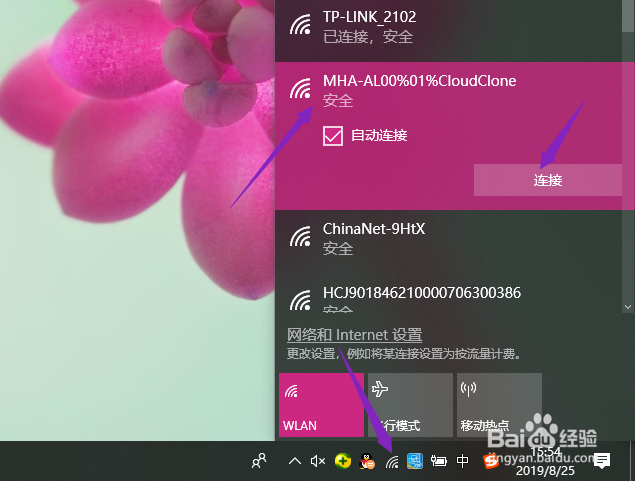Open 网络和 Internet 设置 link
The height and width of the screenshot is (481, 635).
pyautogui.click(x=354, y=335)
